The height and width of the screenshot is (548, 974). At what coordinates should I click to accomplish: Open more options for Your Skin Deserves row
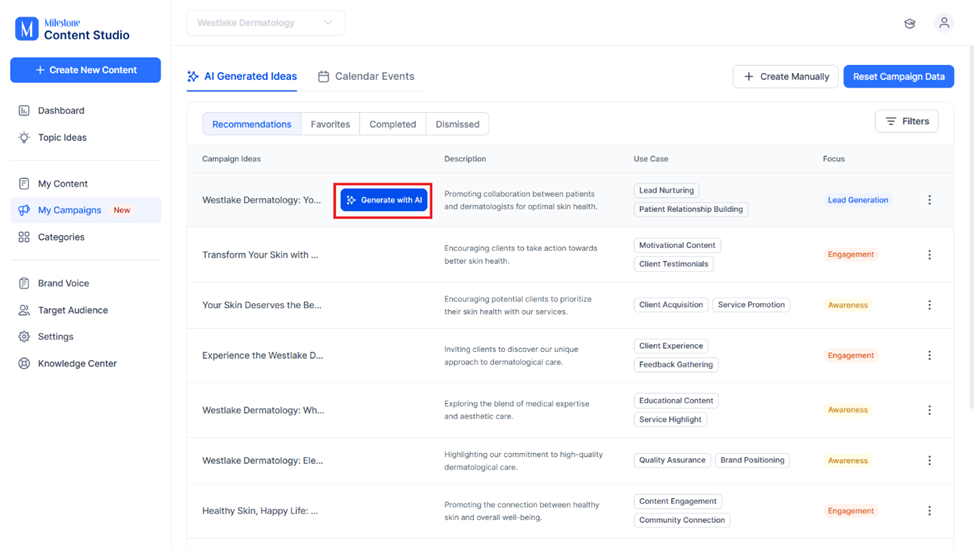(929, 305)
